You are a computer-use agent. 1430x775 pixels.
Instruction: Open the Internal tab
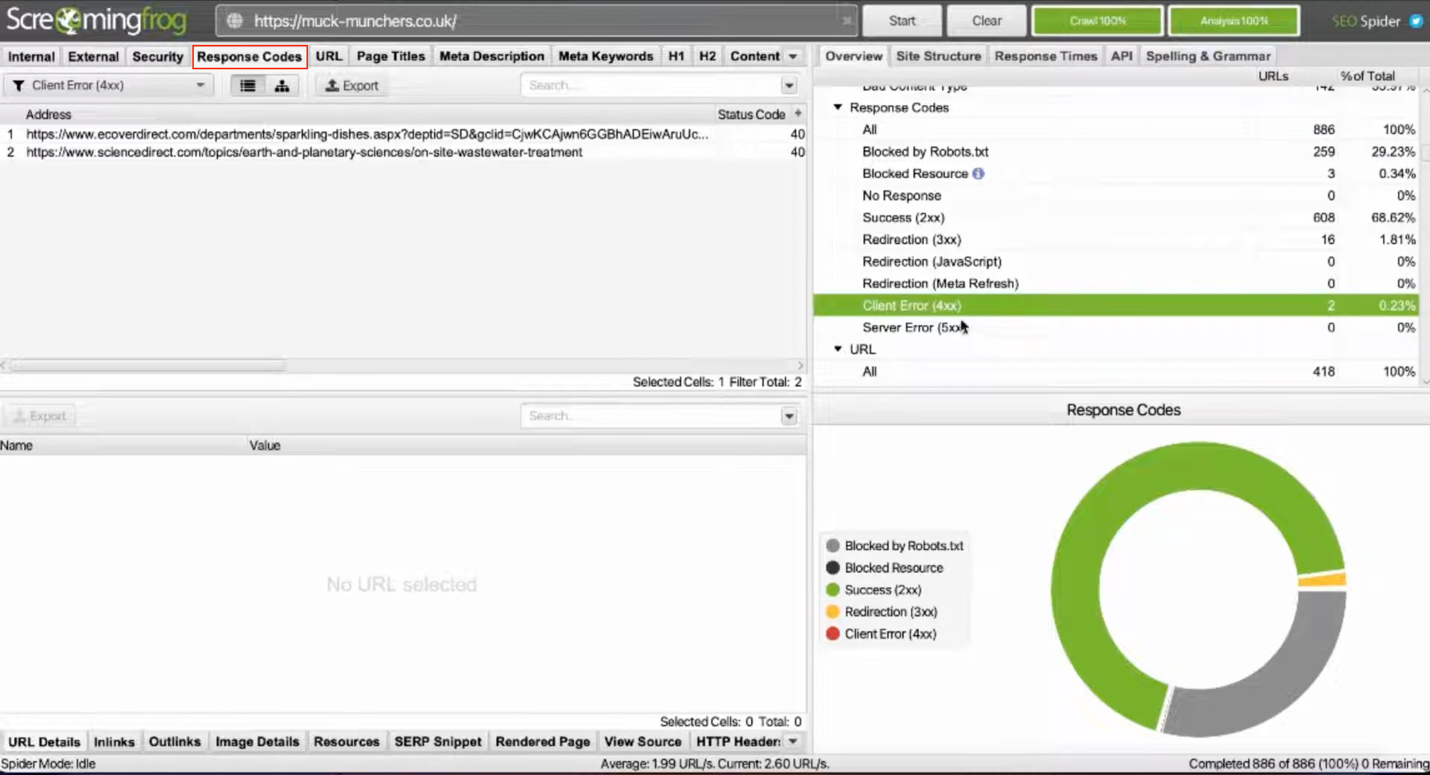pos(31,57)
